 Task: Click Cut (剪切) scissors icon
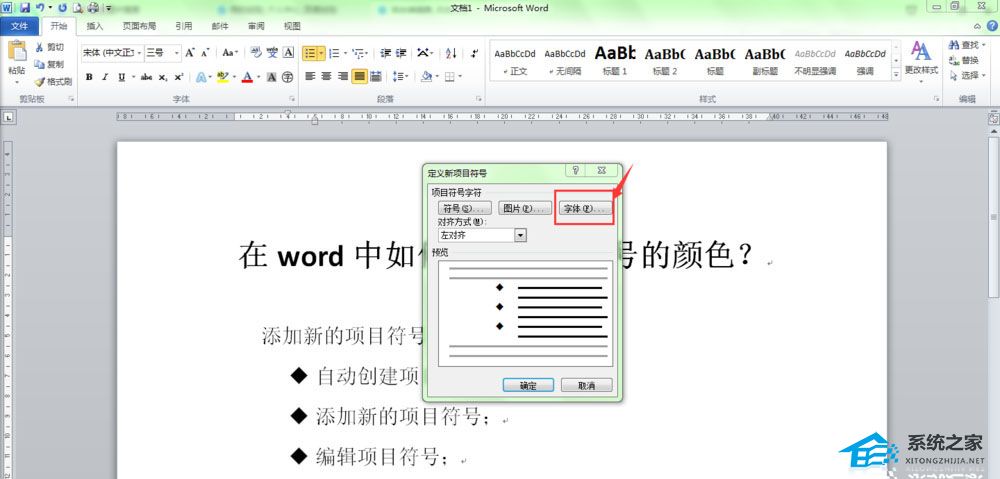(40, 47)
